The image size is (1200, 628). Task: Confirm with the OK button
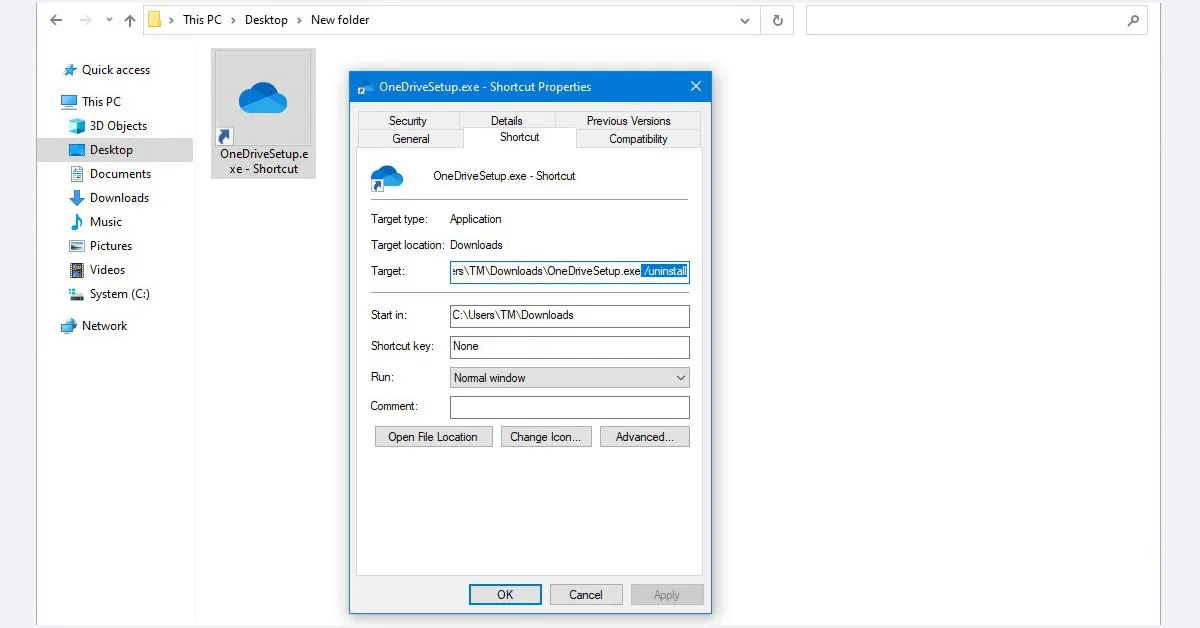pyautogui.click(x=505, y=594)
